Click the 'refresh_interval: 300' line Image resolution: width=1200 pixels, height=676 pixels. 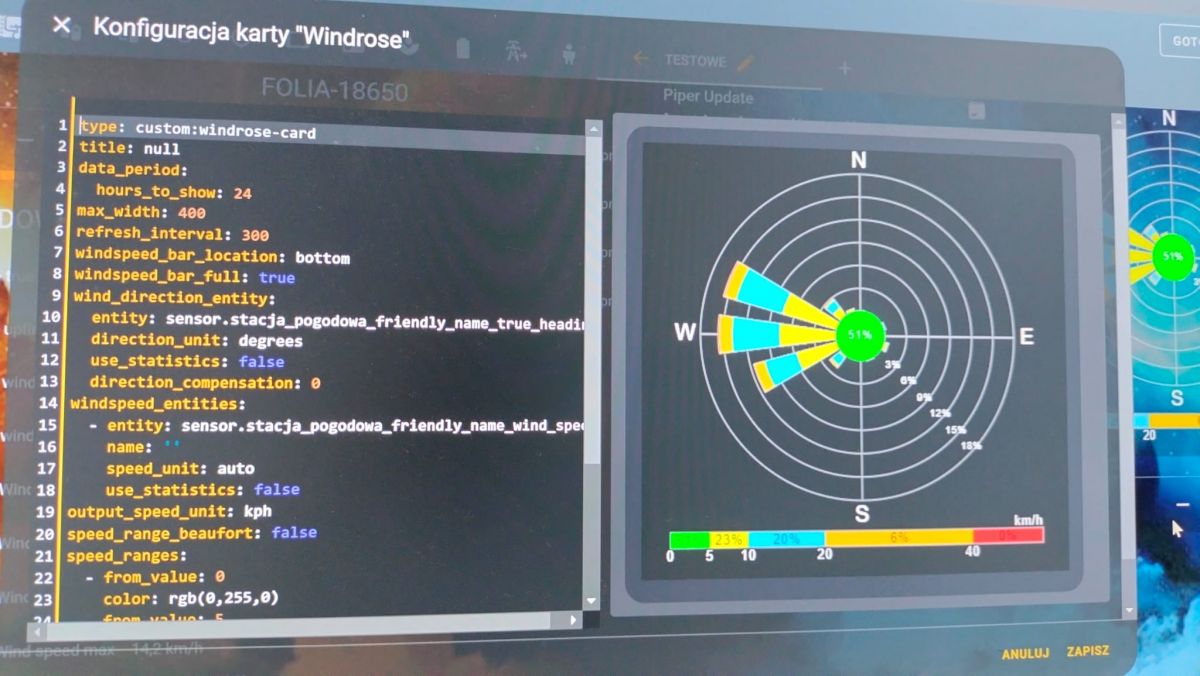pyautogui.click(x=172, y=234)
